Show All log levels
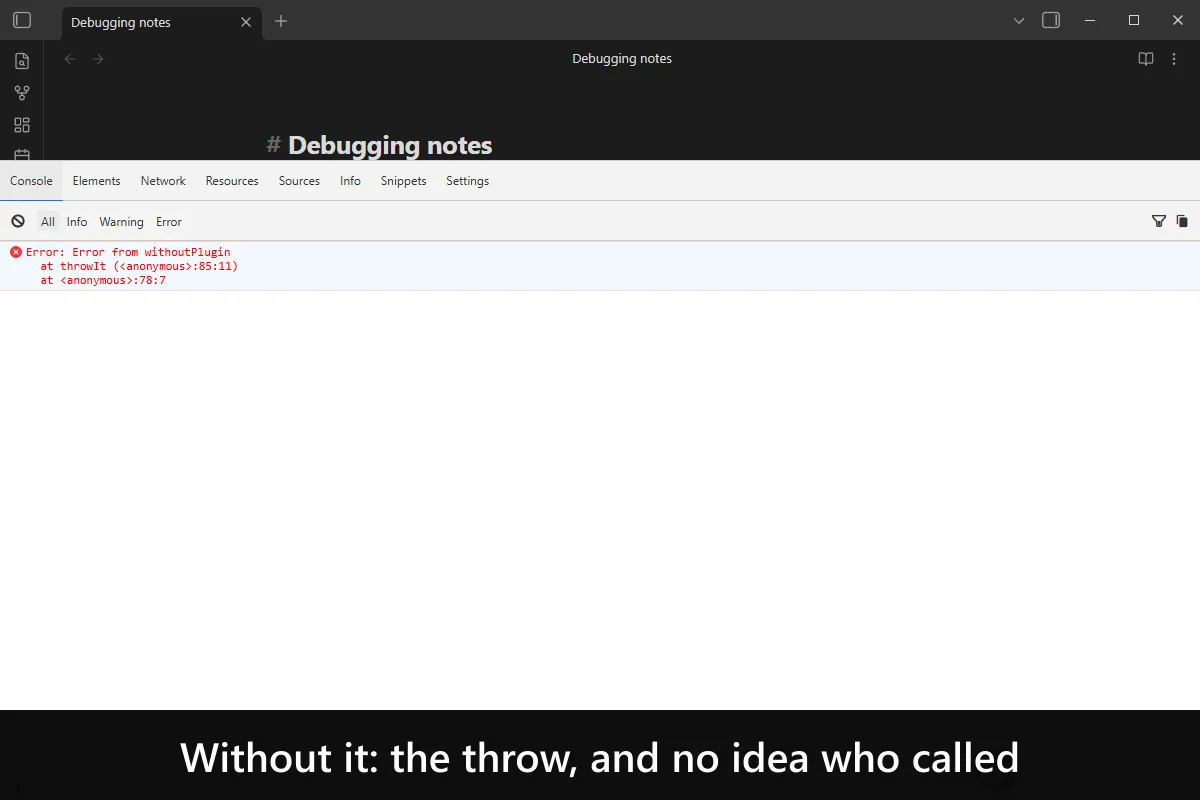The image size is (1200, 800). [x=48, y=222]
